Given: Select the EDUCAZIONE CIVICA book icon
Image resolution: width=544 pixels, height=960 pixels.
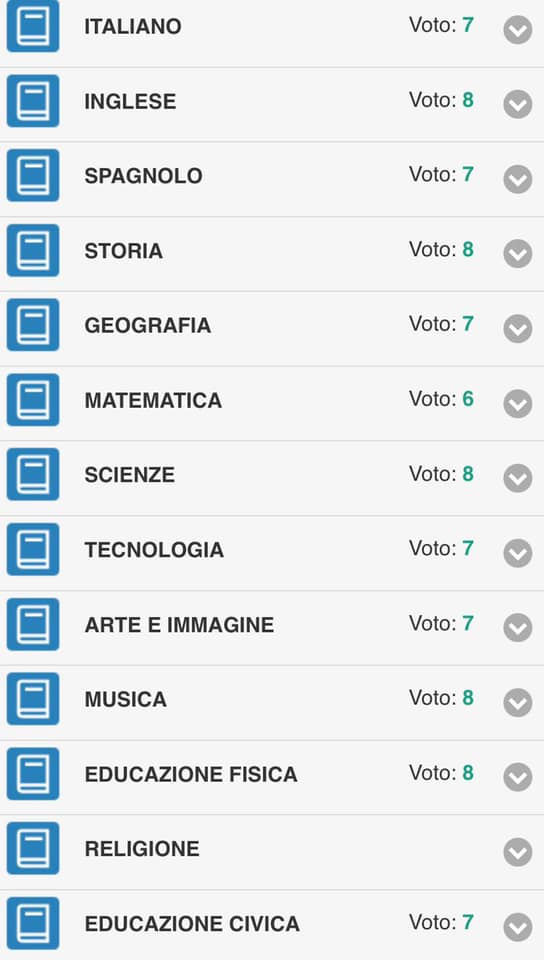Looking at the screenshot, I should [33, 923].
